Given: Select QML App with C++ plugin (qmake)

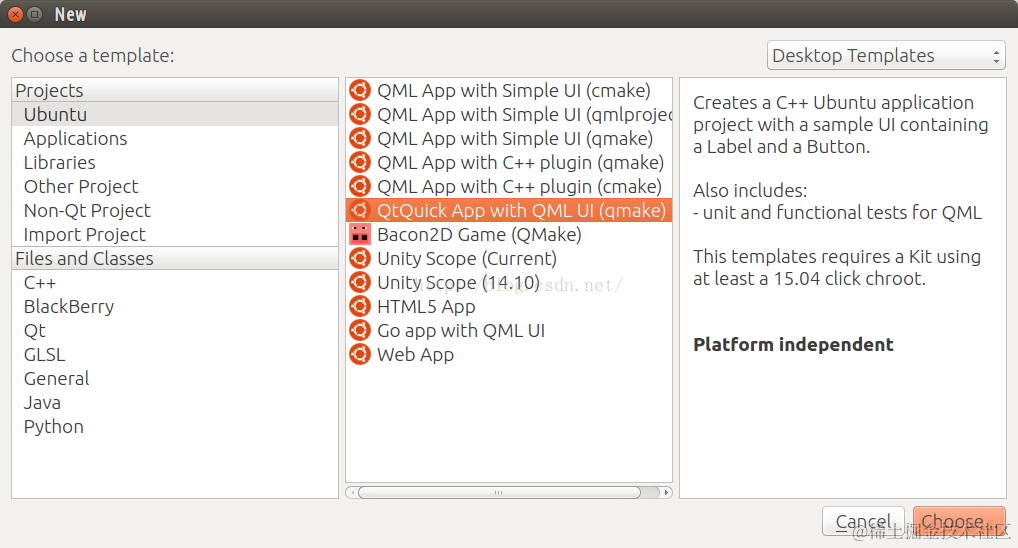Looking at the screenshot, I should (x=509, y=162).
